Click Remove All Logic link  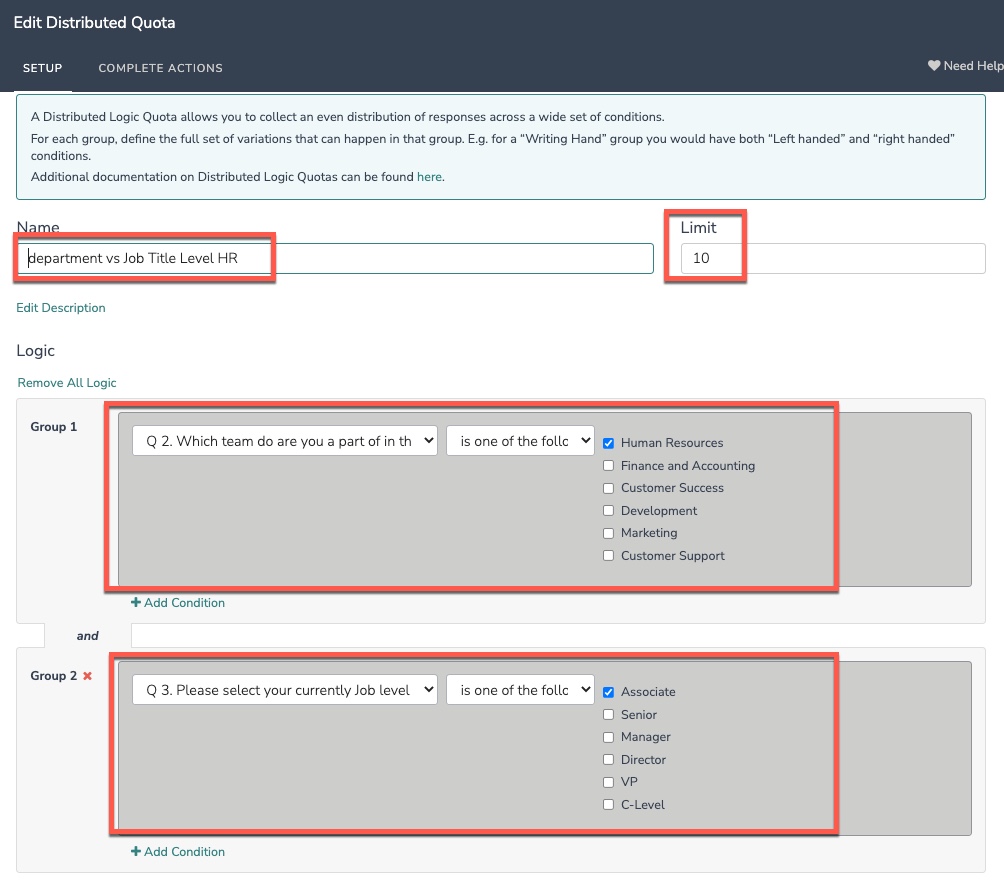67,383
